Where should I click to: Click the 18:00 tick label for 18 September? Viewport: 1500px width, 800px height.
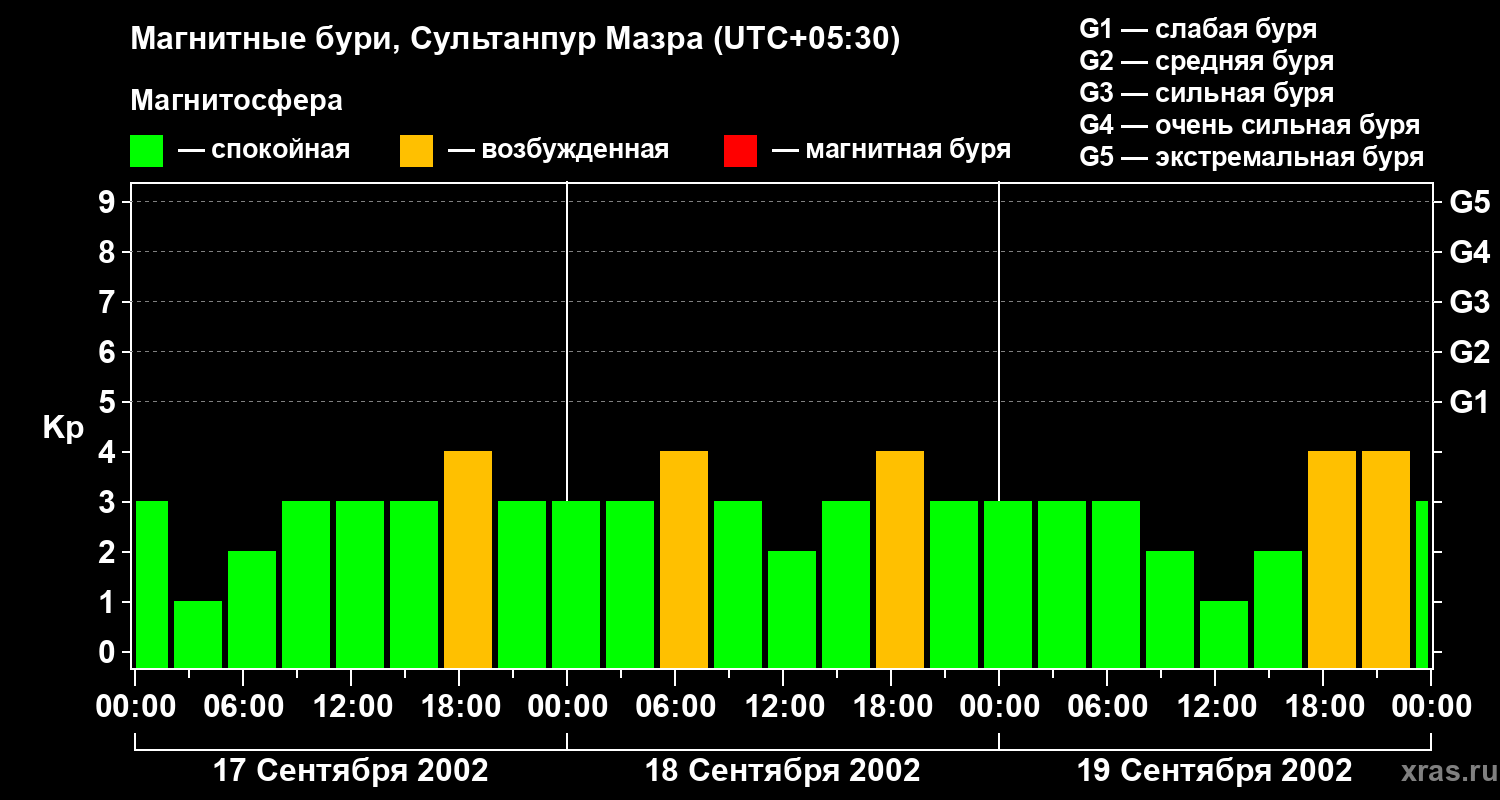[x=891, y=707]
